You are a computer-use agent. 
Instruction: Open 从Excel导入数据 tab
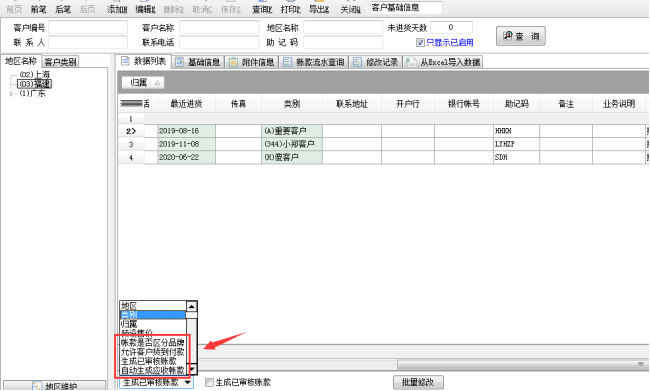point(443,62)
